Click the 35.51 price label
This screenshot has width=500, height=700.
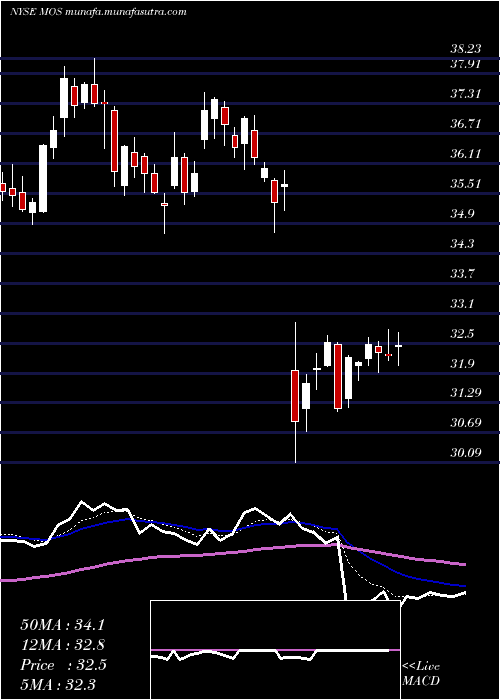pos(466,183)
